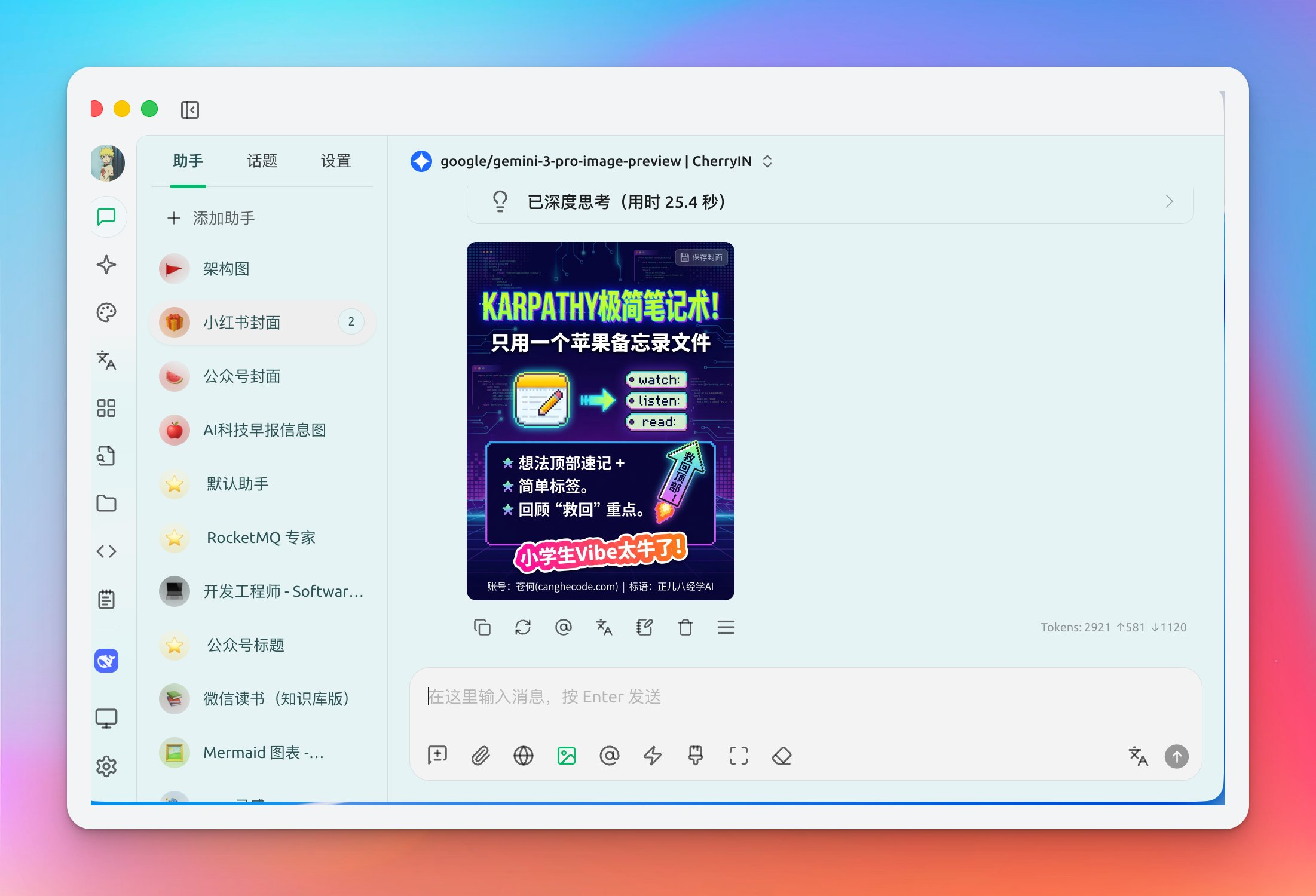Viewport: 1316px width, 896px height.
Task: Expand input box with fullscreen icon
Action: (738, 756)
